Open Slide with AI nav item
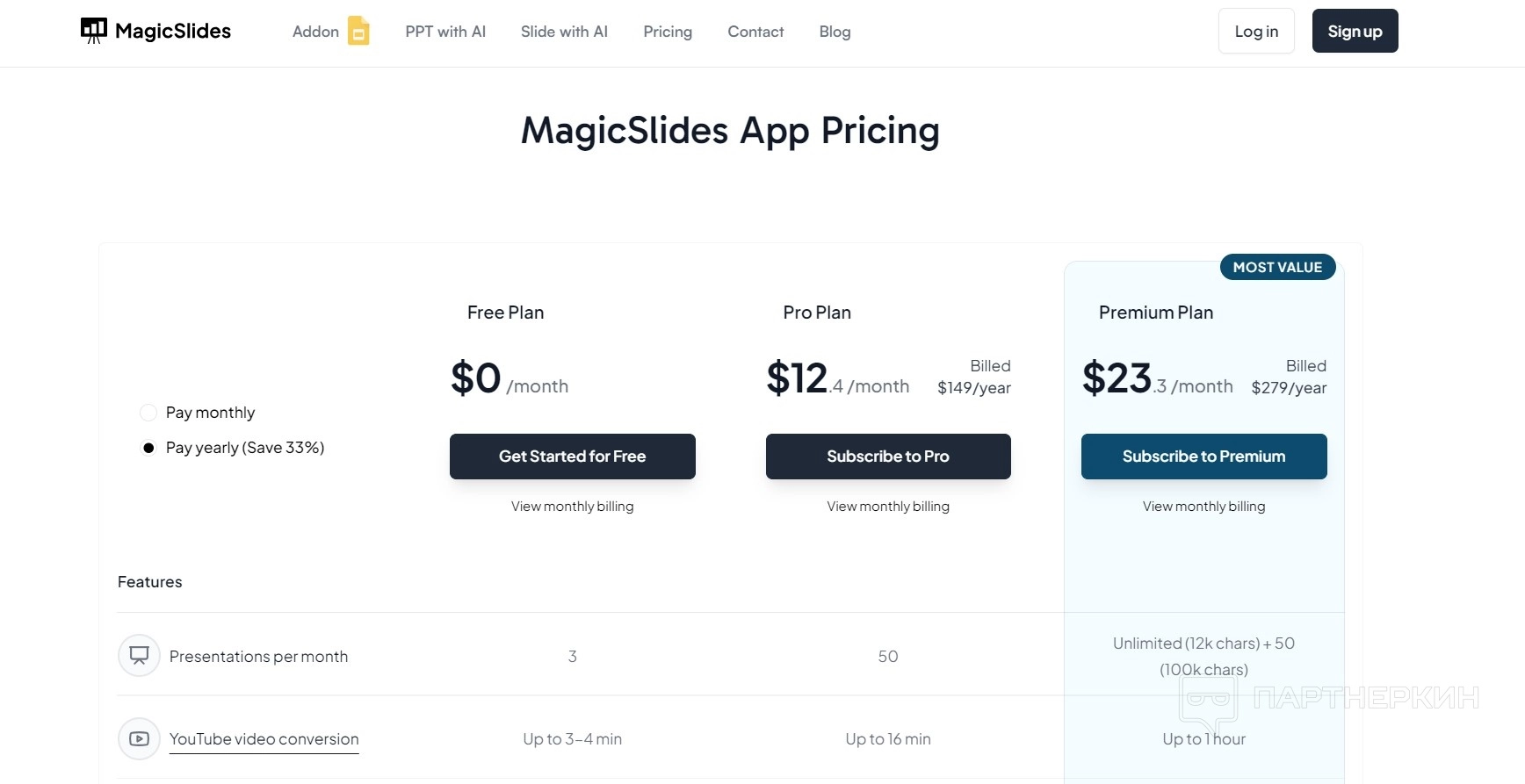The height and width of the screenshot is (784, 1525). pyautogui.click(x=564, y=32)
